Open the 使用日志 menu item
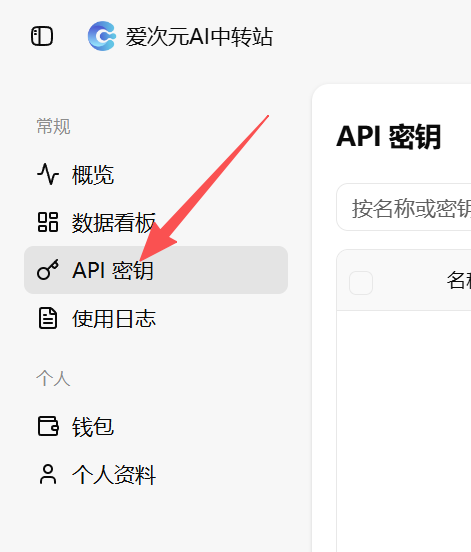This screenshot has width=471, height=552. [x=156, y=318]
